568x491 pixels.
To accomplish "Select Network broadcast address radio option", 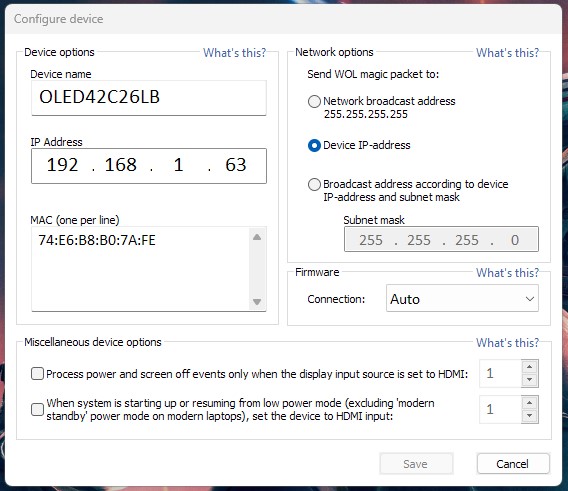I will click(314, 101).
